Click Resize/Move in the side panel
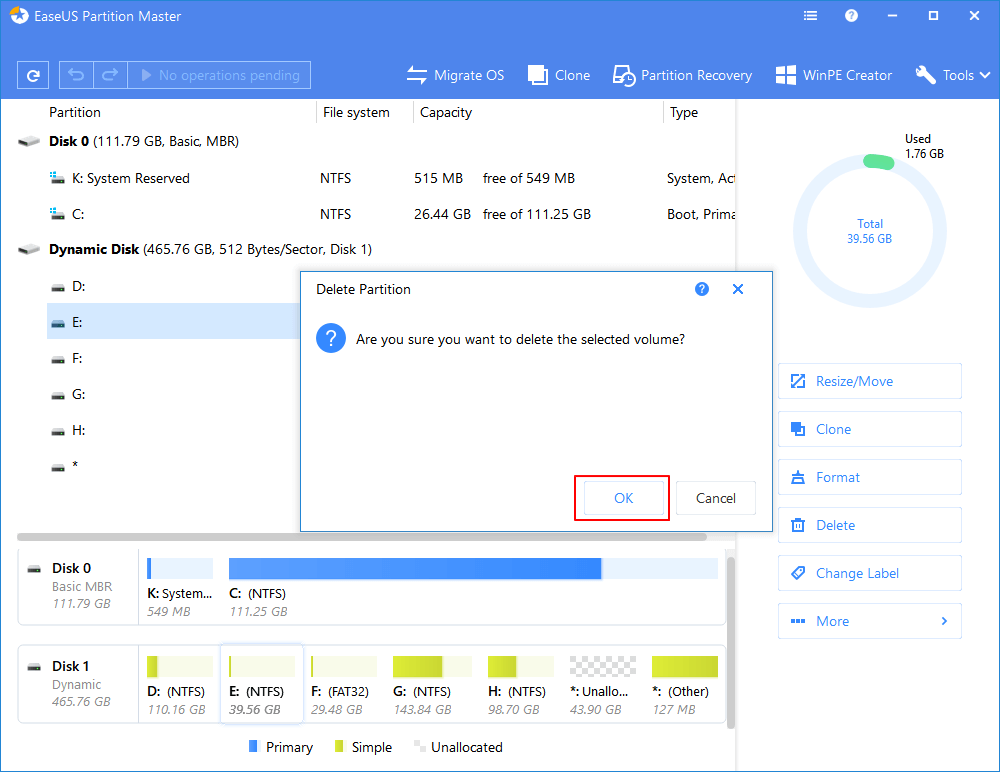This screenshot has height=772, width=1000. [x=869, y=382]
